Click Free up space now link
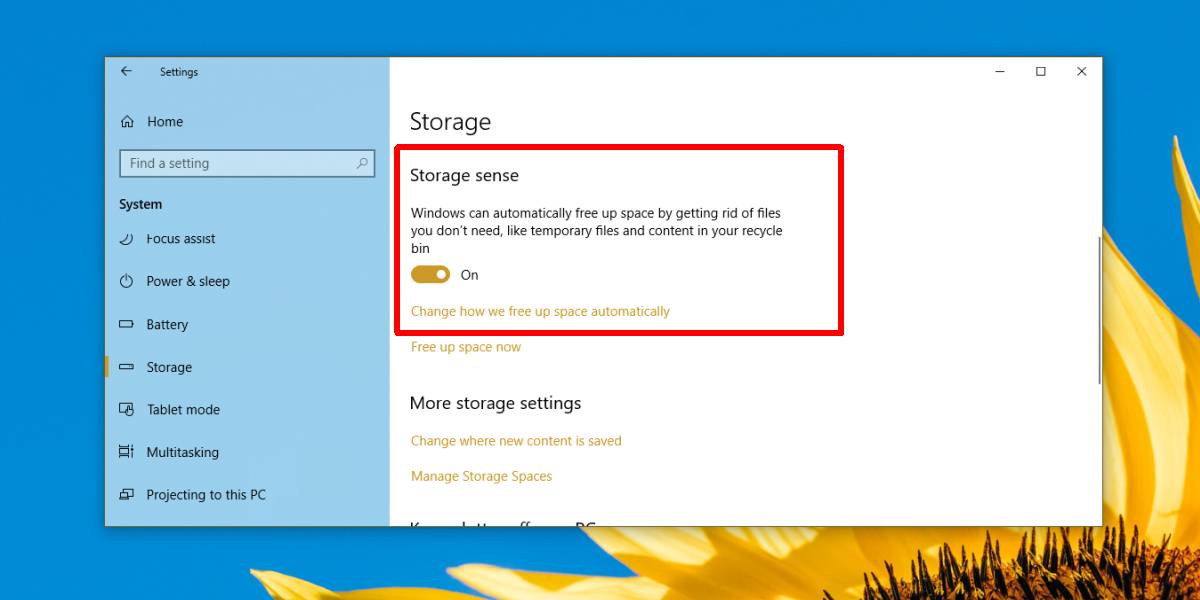The image size is (1200, 600). pyautogui.click(x=466, y=347)
